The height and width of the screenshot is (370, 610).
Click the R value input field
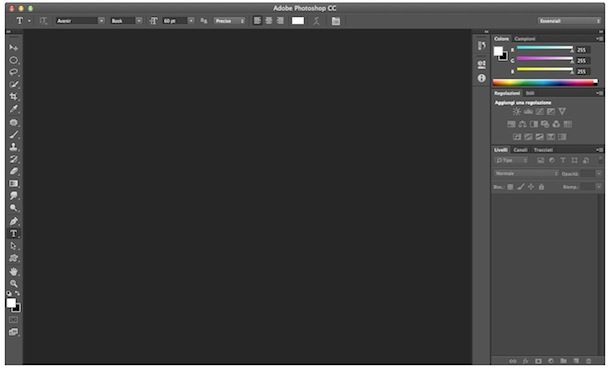pos(583,50)
